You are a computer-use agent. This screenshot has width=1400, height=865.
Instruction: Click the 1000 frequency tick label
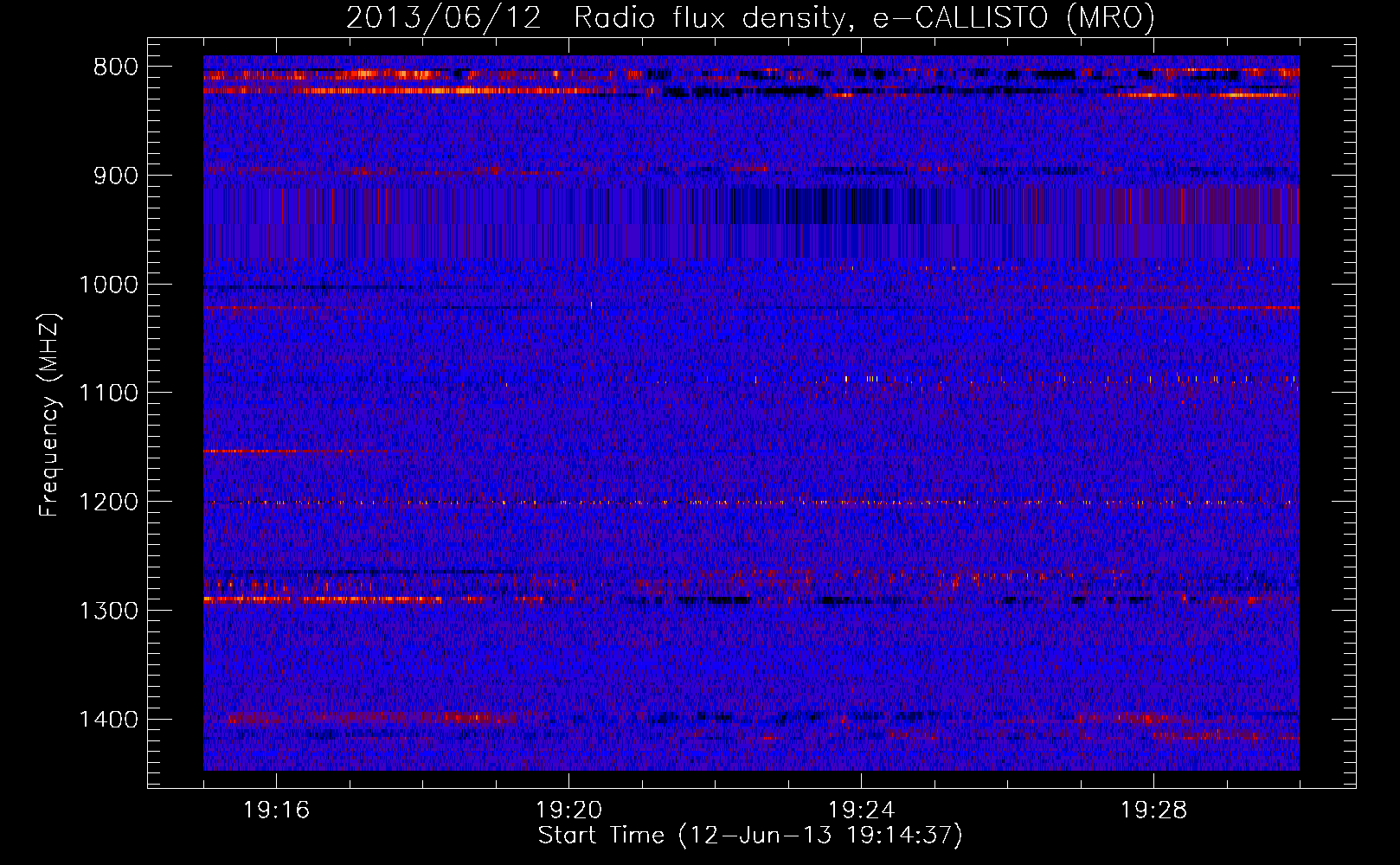(x=108, y=285)
